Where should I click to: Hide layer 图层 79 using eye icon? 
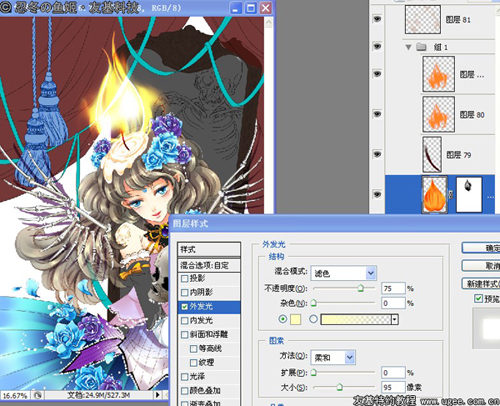point(377,154)
